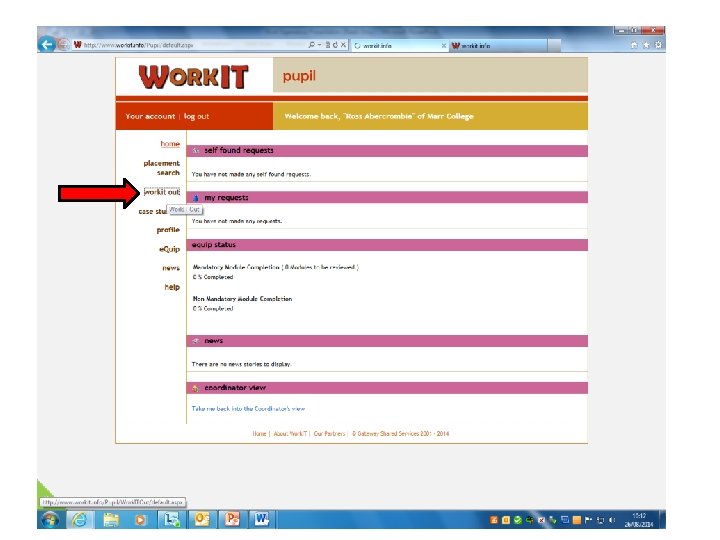
Task: Click the small new tab button
Action: pos(554,45)
